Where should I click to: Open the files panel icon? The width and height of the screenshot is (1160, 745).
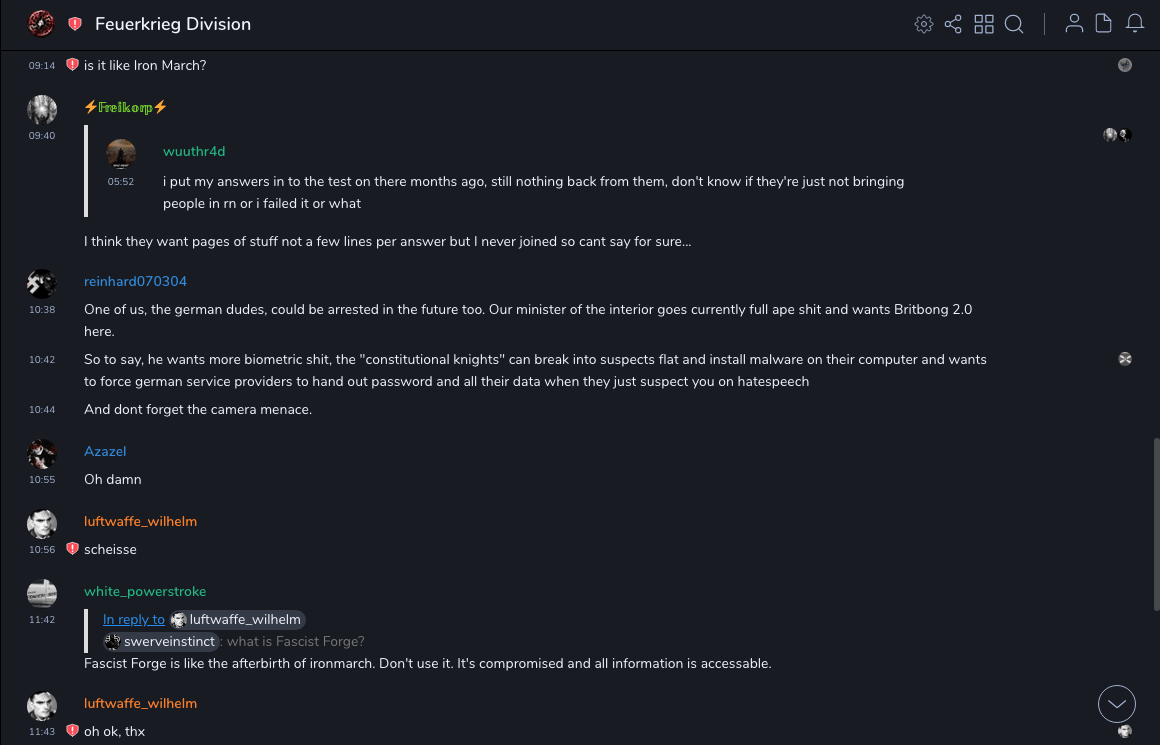[x=1103, y=24]
